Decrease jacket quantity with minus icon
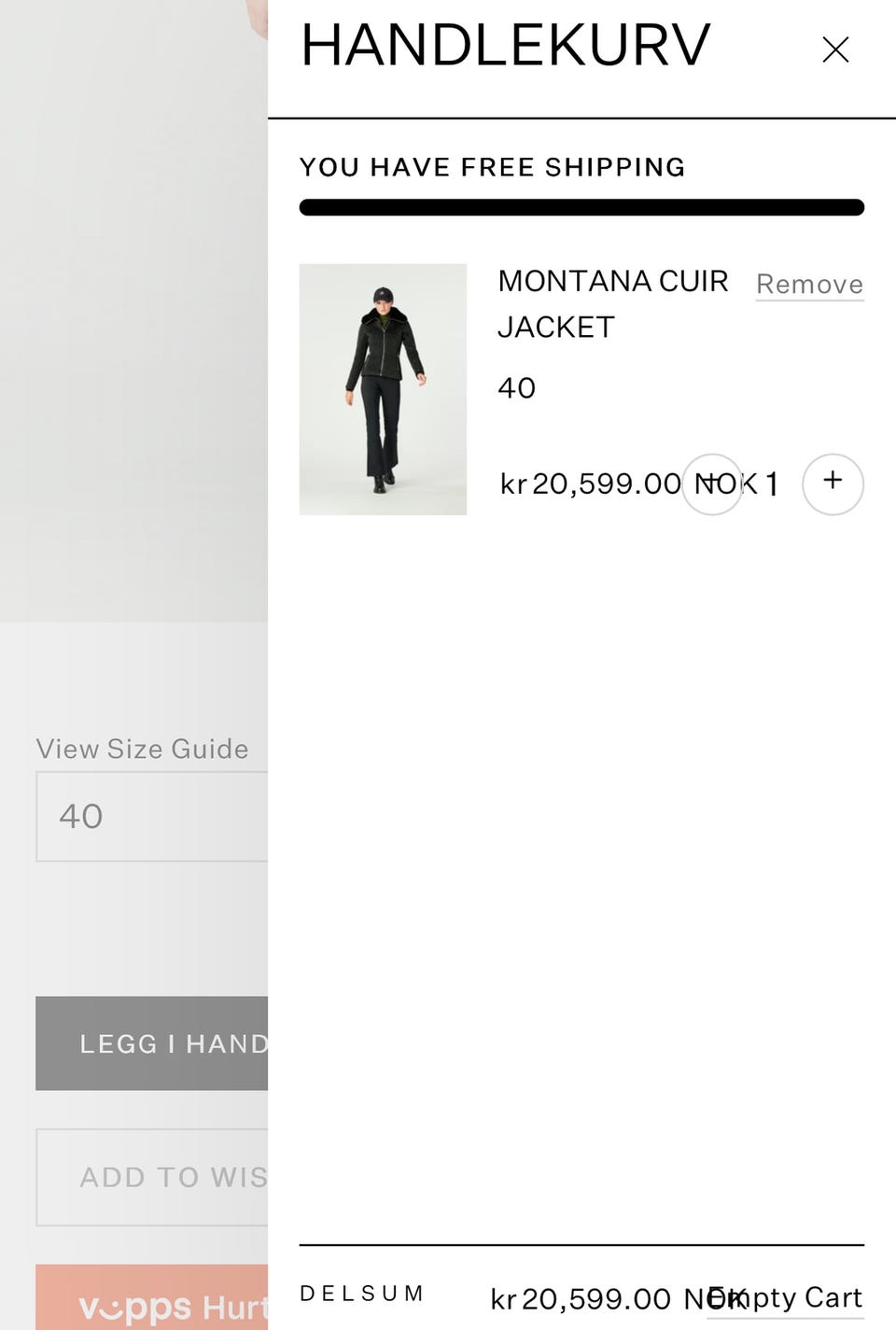Image resolution: width=896 pixels, height=1330 pixels. click(x=712, y=483)
